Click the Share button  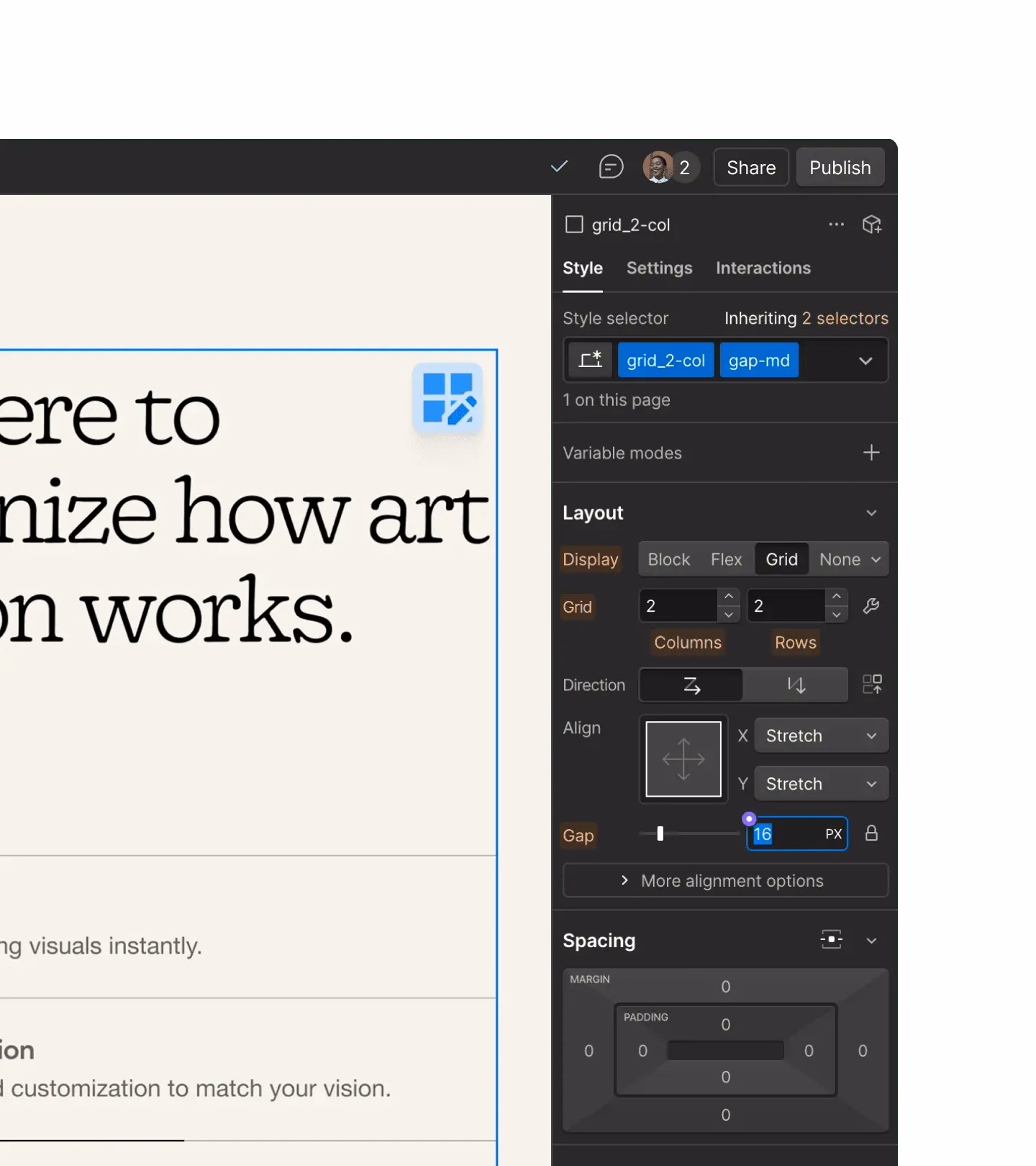pos(751,168)
